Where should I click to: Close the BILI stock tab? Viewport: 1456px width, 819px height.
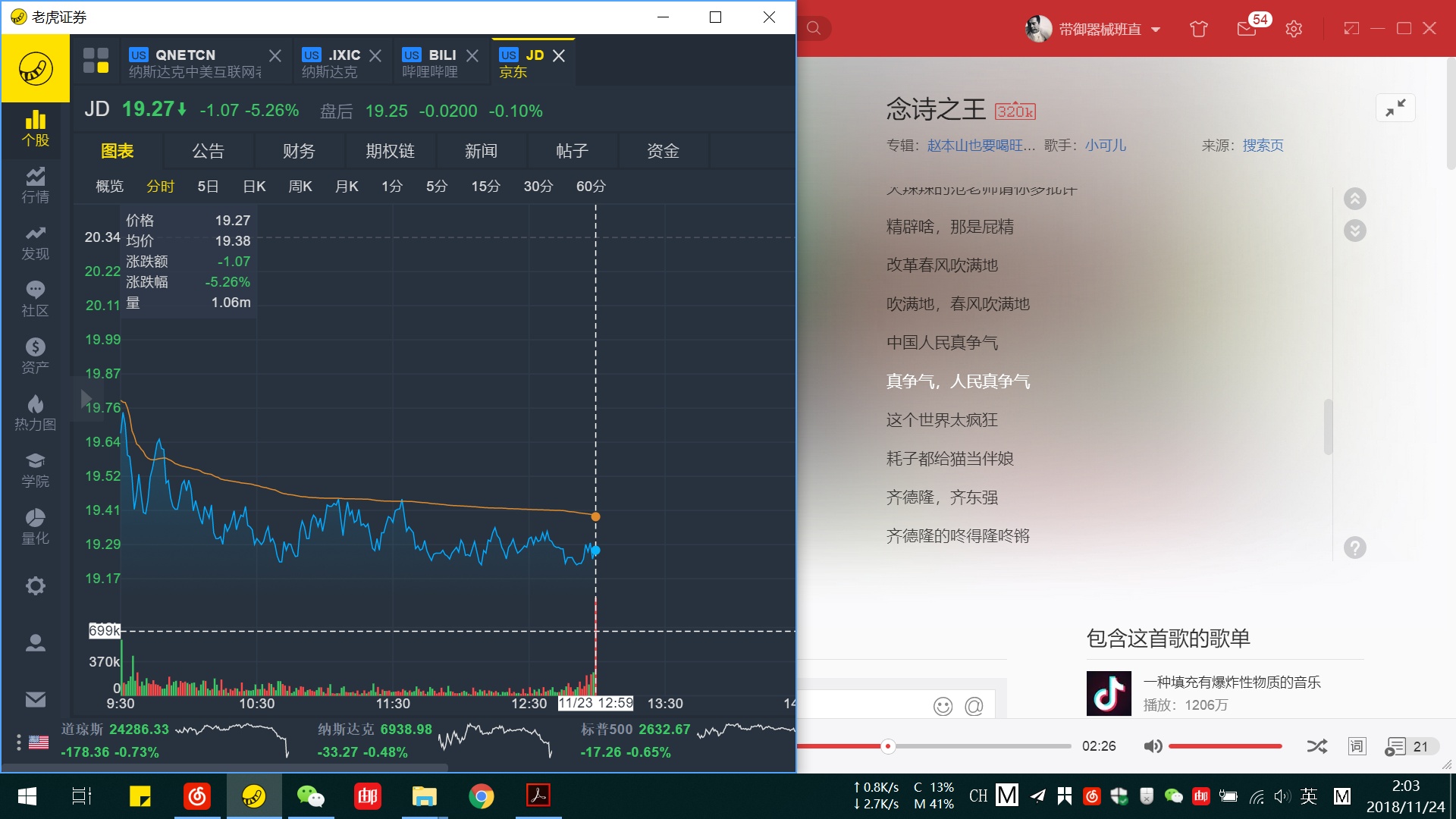(x=472, y=56)
